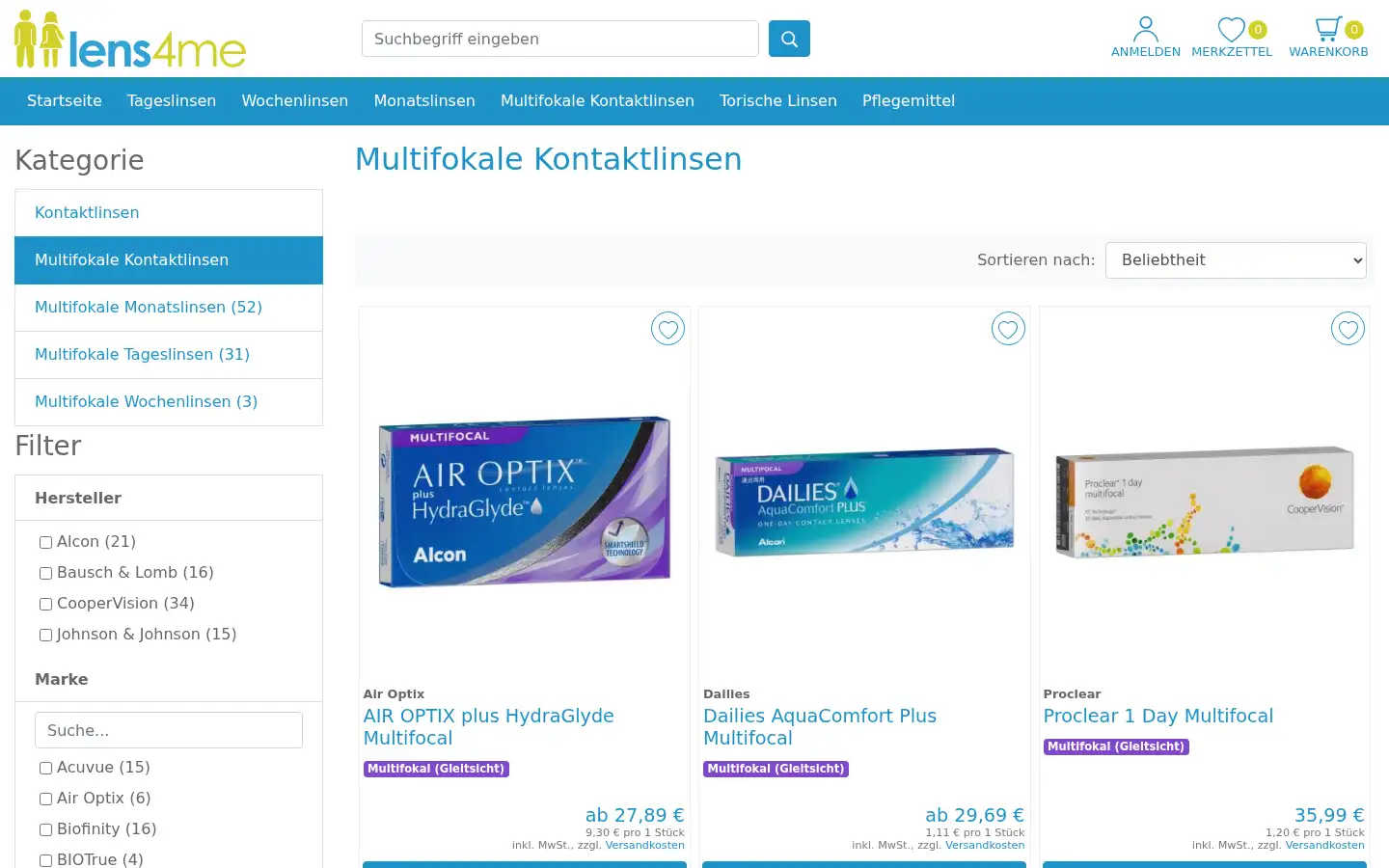Click the Air Optix brand label
This screenshot has width=1389, height=868.
(x=394, y=694)
